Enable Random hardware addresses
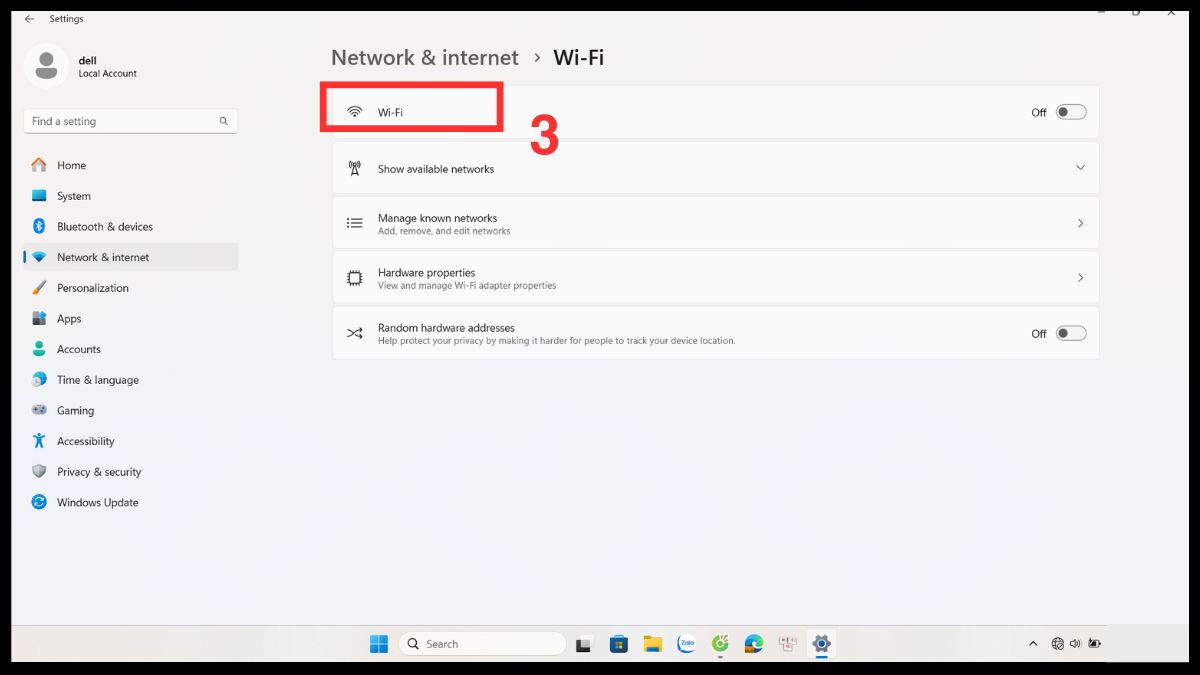Viewport: 1200px width, 675px height. [1069, 333]
